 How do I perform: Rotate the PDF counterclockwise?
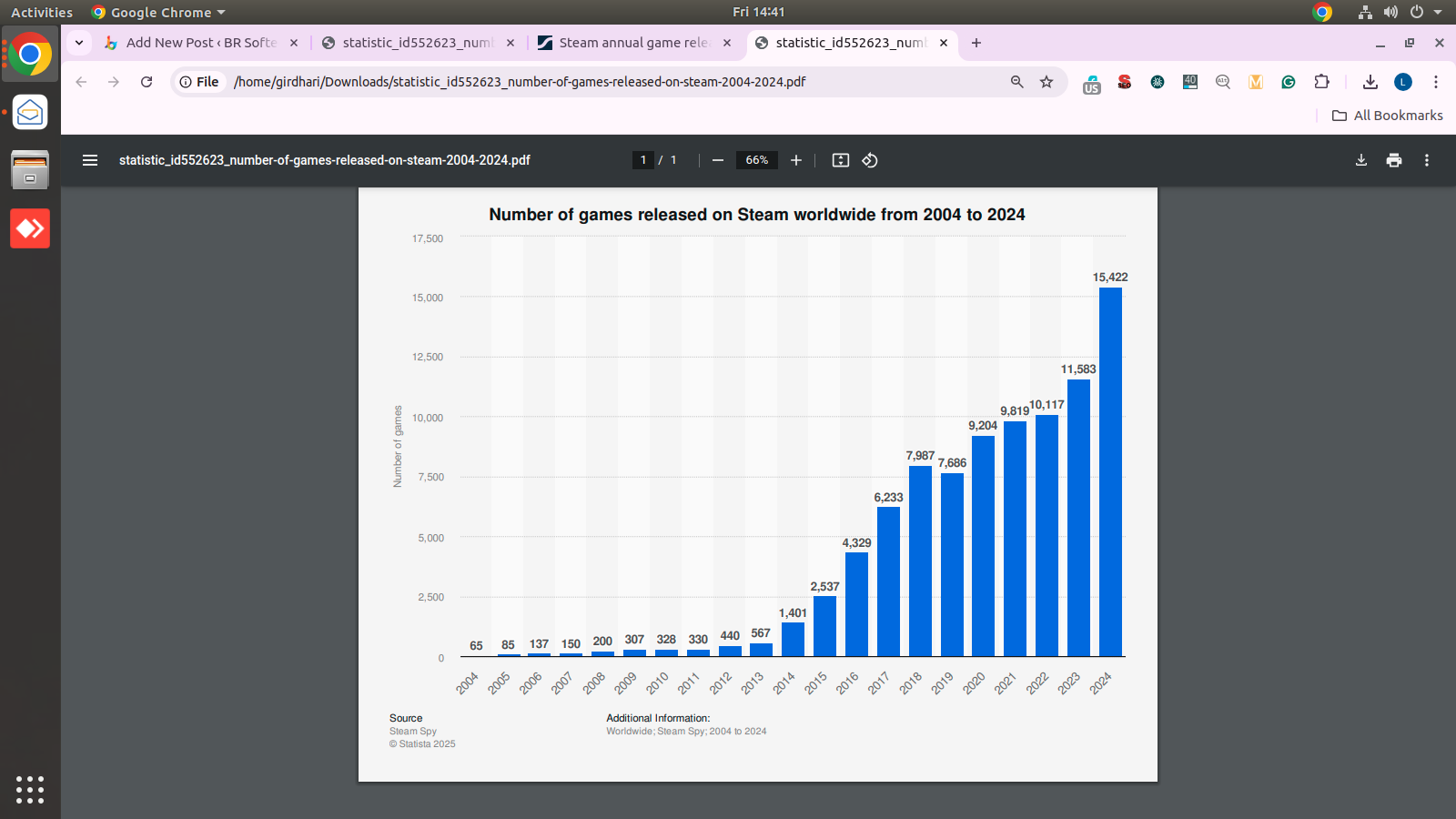click(870, 160)
